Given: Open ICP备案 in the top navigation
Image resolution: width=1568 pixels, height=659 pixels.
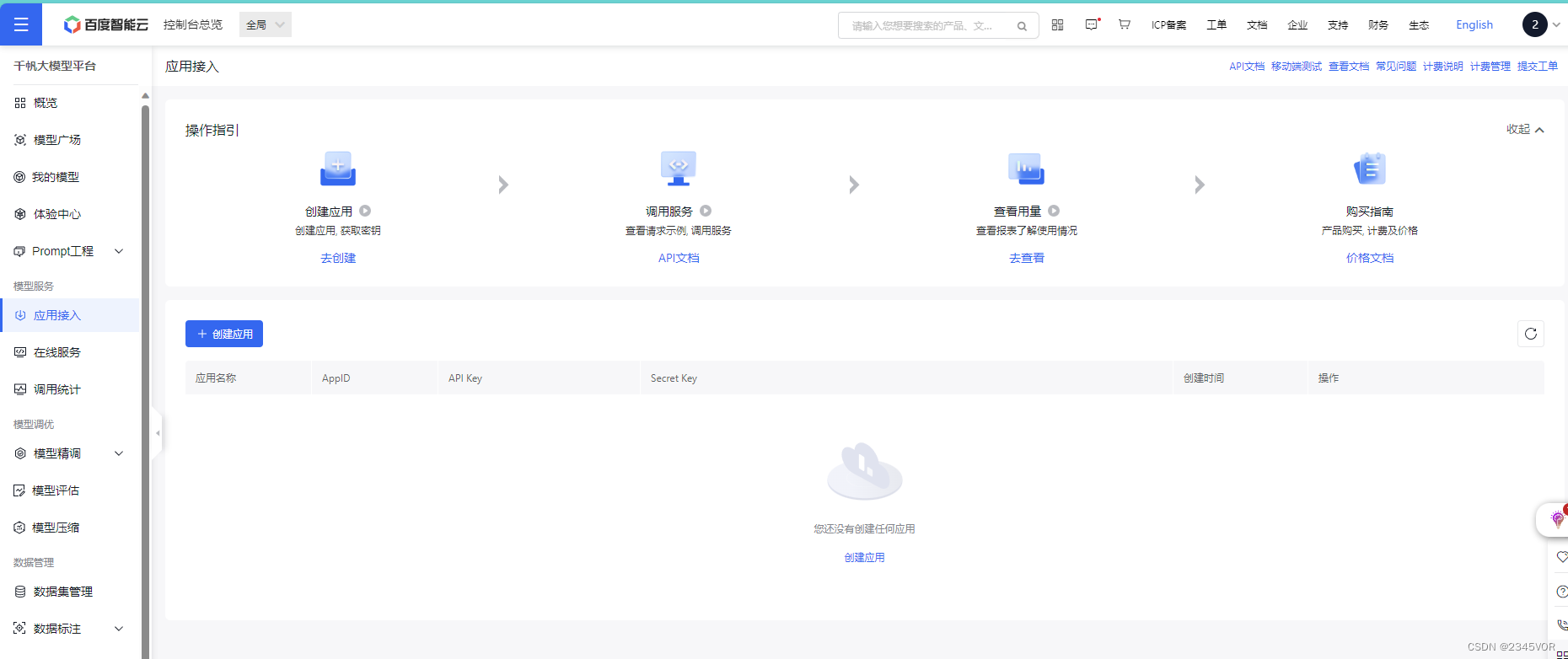Looking at the screenshot, I should click(x=1168, y=24).
